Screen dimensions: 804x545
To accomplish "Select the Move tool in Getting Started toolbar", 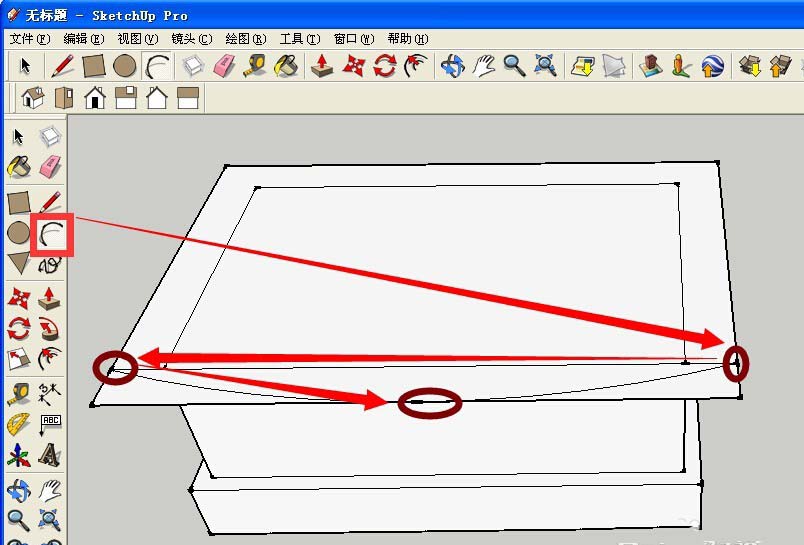I will [354, 66].
